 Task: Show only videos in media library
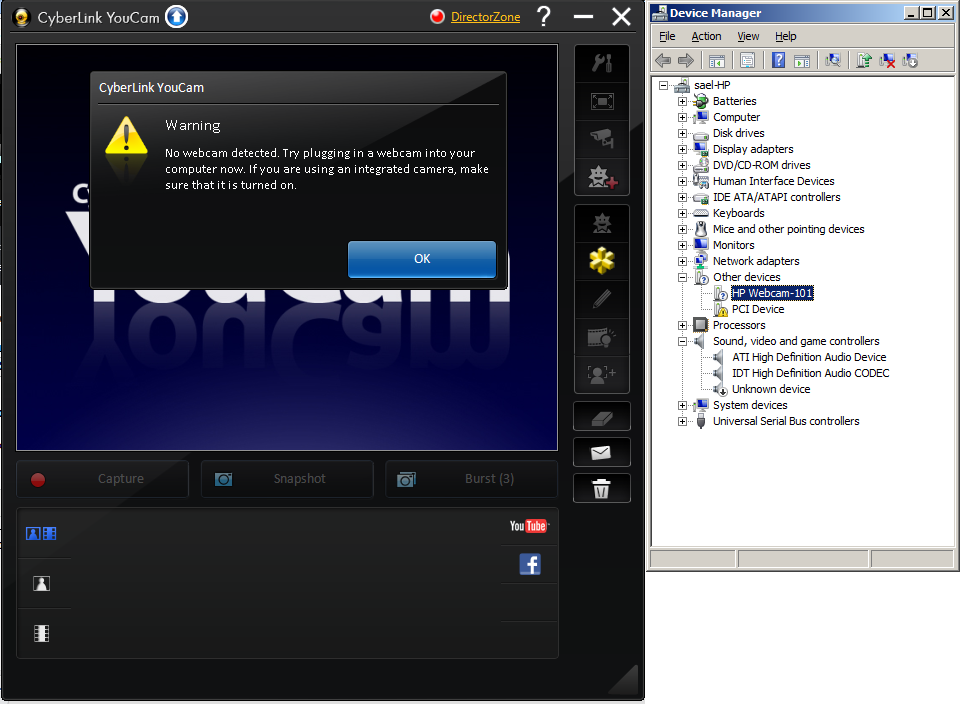pos(42,633)
